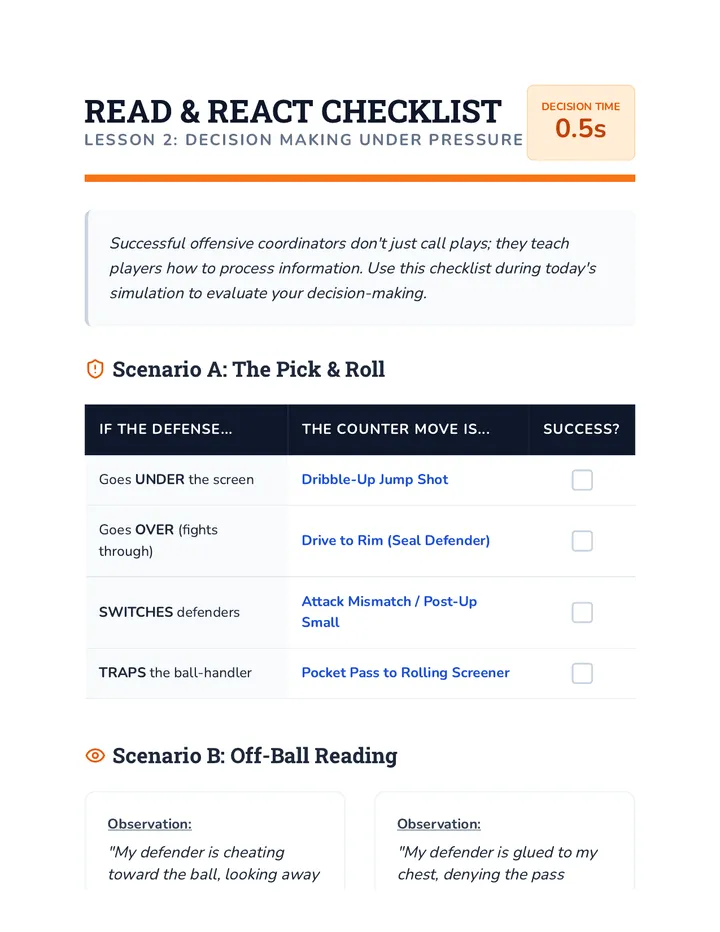
Task: Select the right Observation card about glued defender
Action: (504, 840)
